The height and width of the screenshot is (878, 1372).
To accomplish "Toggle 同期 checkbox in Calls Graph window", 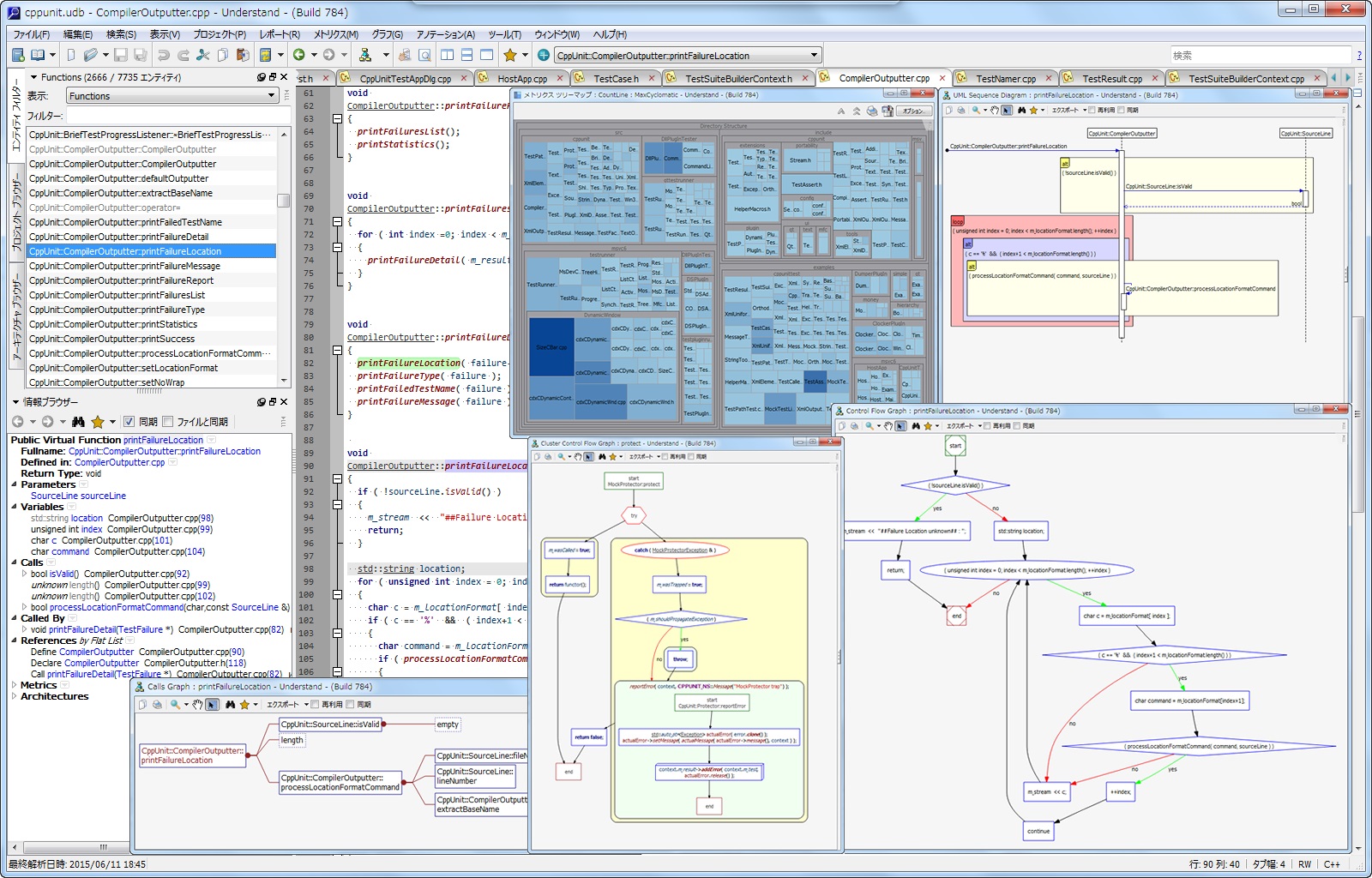I will (x=350, y=705).
